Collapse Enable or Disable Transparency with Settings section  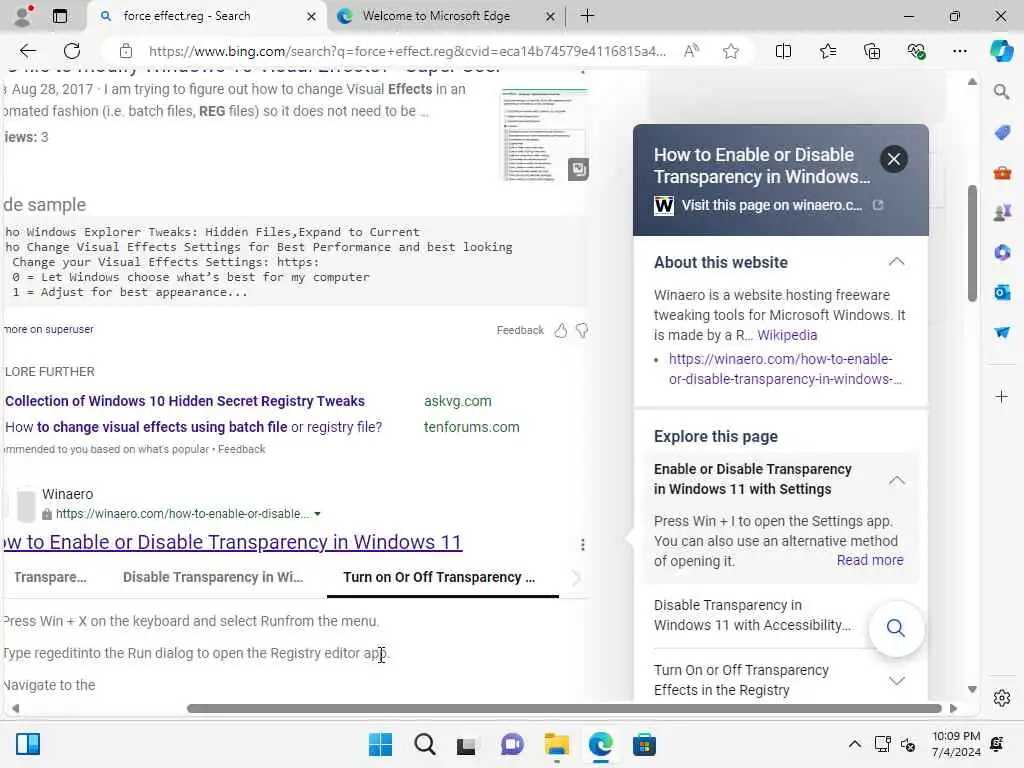click(x=897, y=481)
